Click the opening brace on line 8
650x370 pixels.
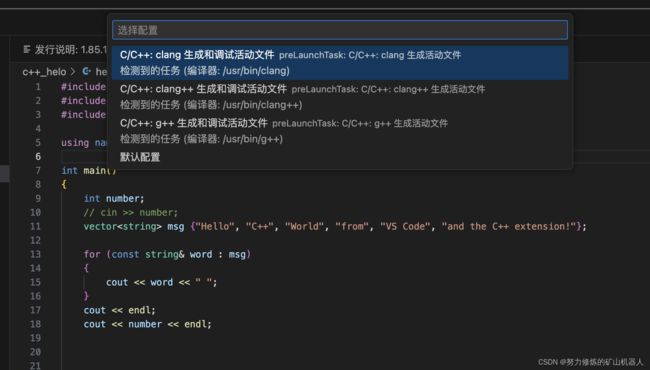[64, 184]
